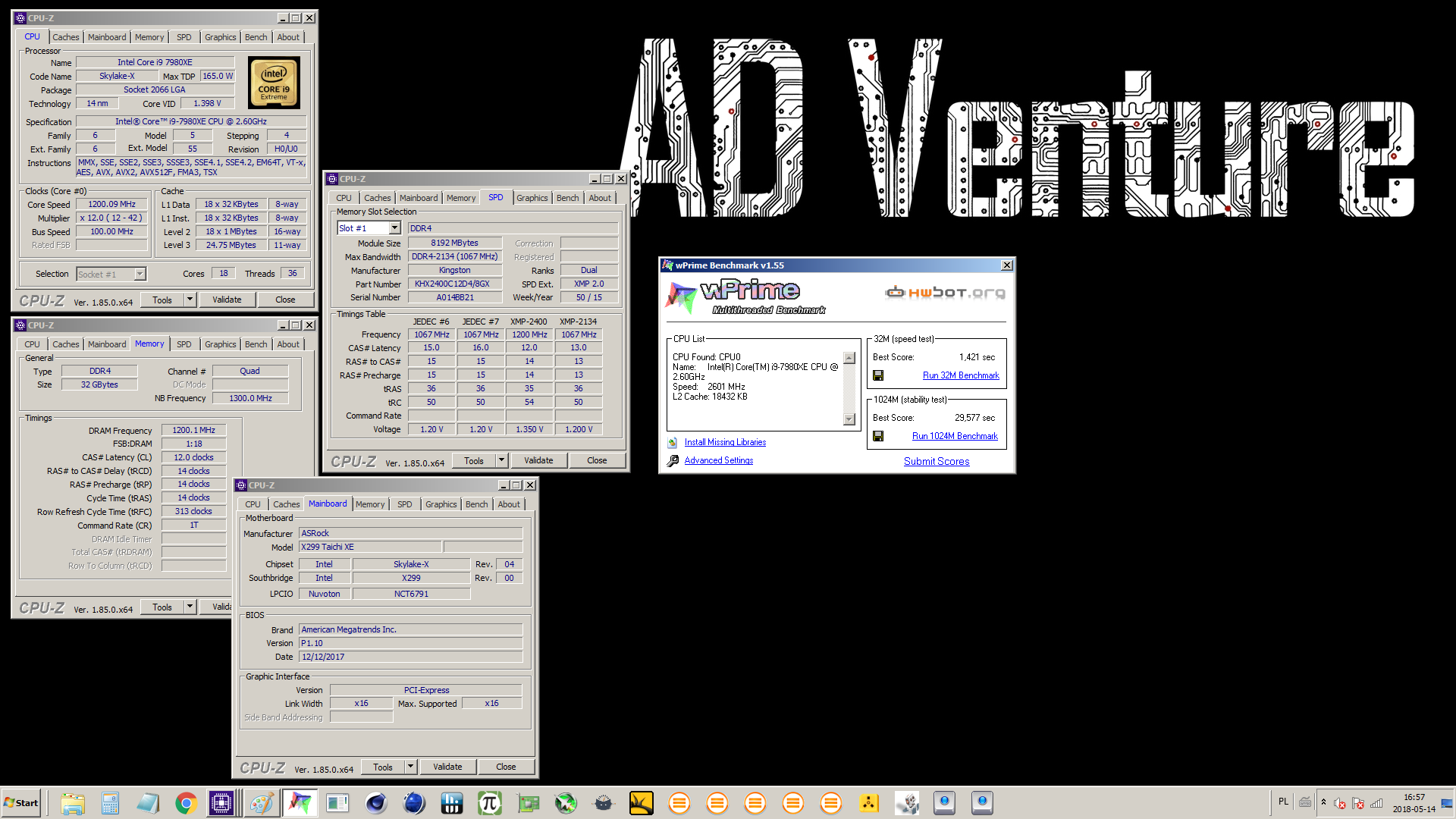Show hidden tray icons arrow
Screen dimensions: 1456x819
(x=1323, y=802)
